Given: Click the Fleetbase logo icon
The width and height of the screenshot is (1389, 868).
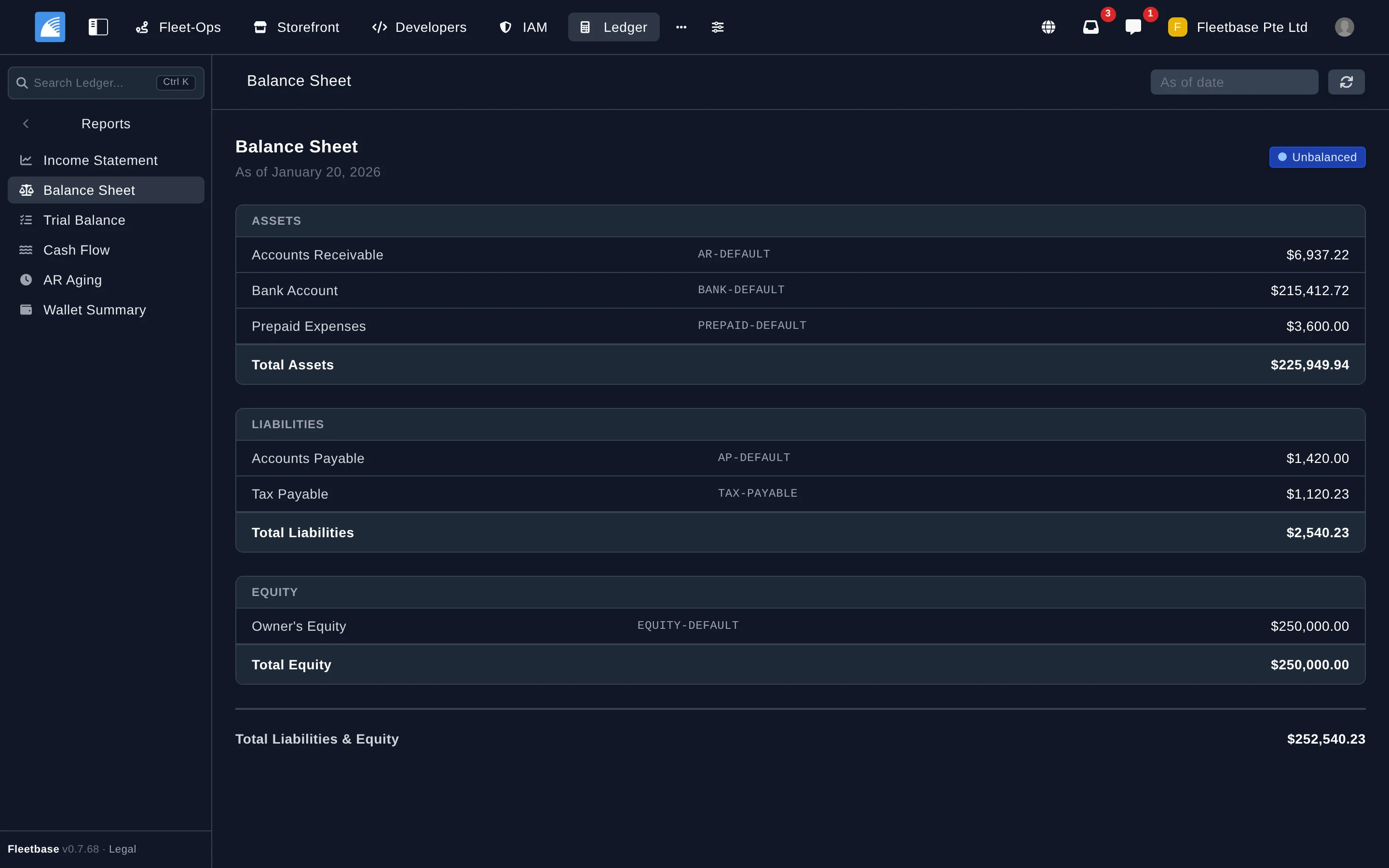Looking at the screenshot, I should (50, 27).
